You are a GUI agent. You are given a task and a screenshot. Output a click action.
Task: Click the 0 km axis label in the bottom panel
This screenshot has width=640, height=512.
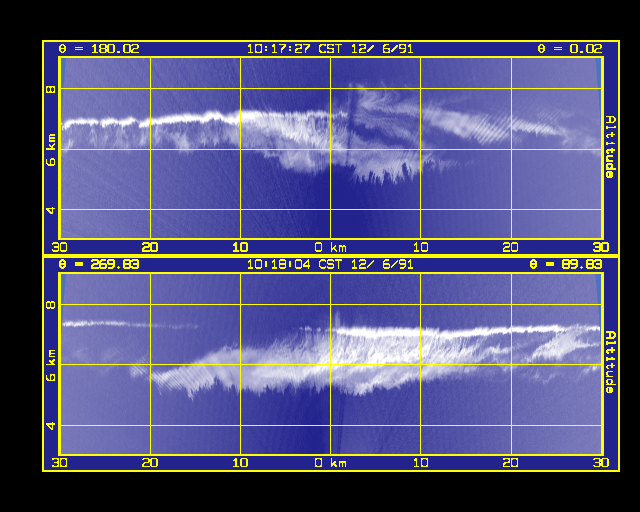click(x=331, y=463)
